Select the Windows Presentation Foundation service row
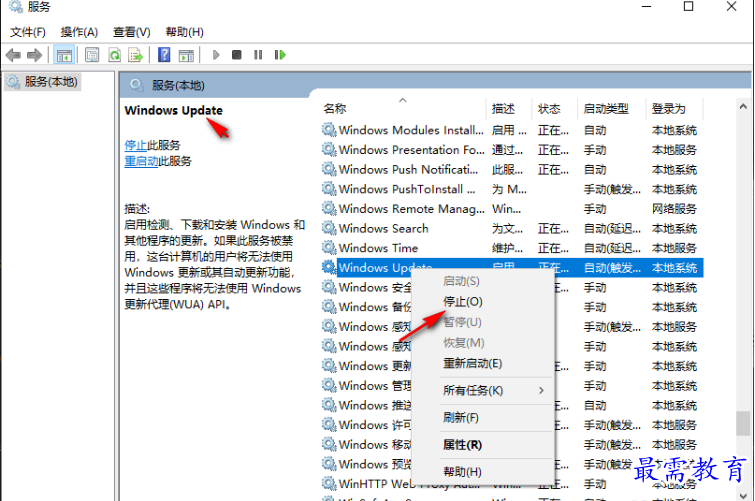Screen dimensions: 755x501 (x=512, y=150)
